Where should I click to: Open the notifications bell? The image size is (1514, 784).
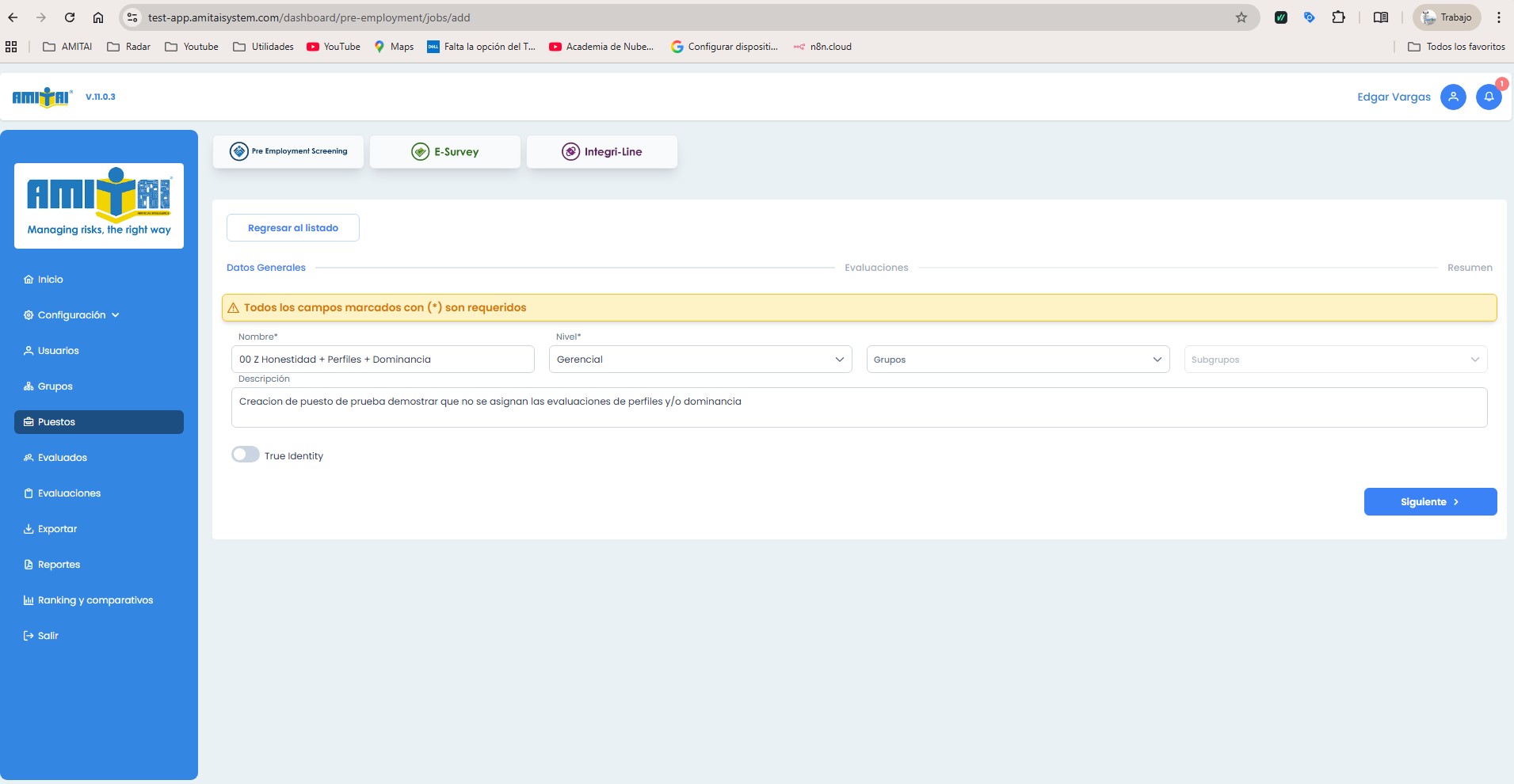(x=1488, y=97)
